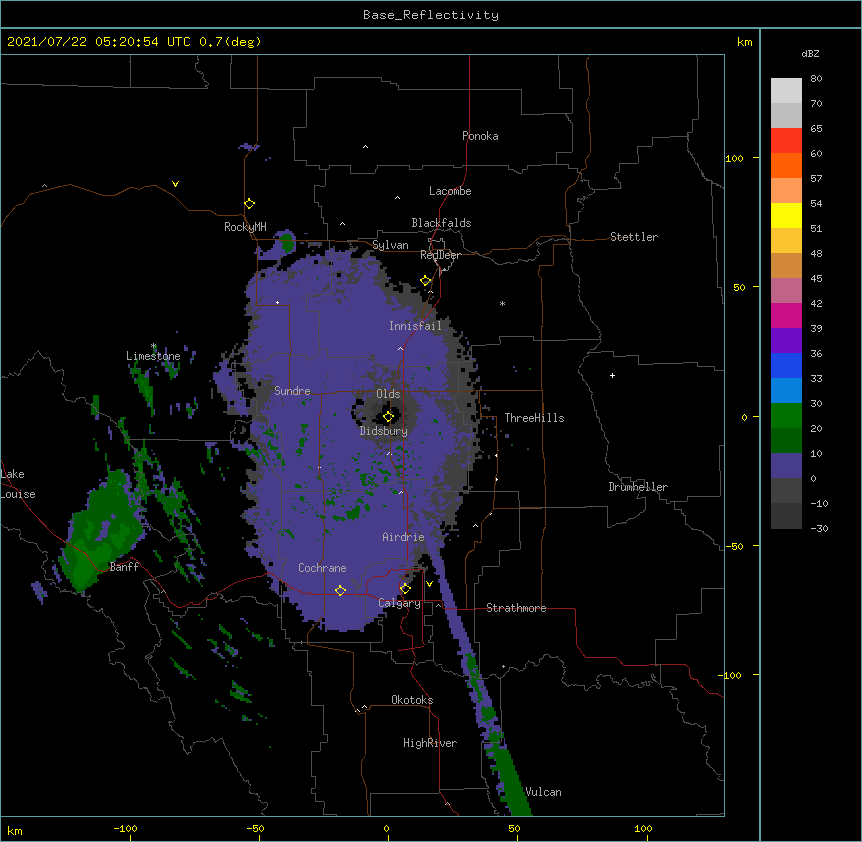
Task: Click the Airdrie label
Action: [404, 537]
